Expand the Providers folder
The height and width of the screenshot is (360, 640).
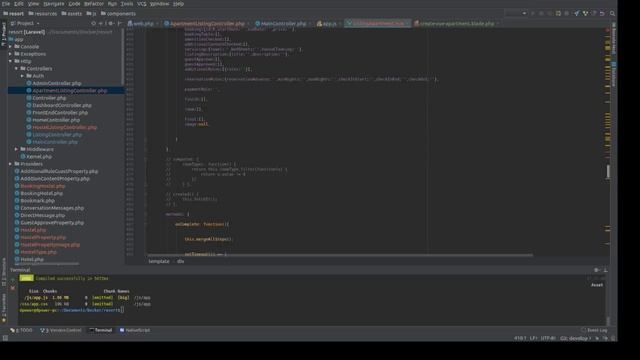click(x=11, y=164)
